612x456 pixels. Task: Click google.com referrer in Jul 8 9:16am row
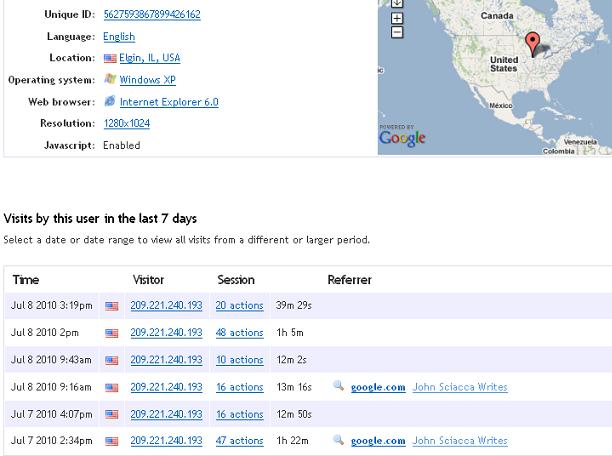(x=378, y=387)
